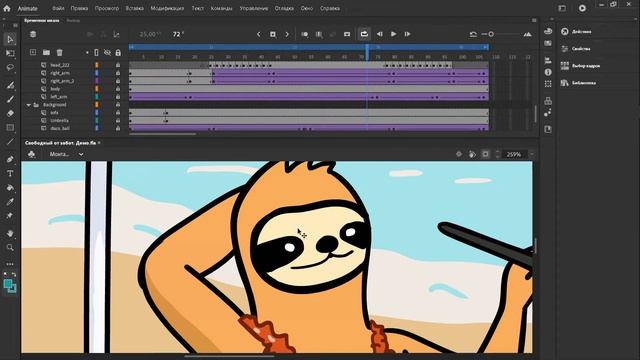The height and width of the screenshot is (360, 640).
Task: Select the Selection arrow tool
Action: (x=10, y=39)
